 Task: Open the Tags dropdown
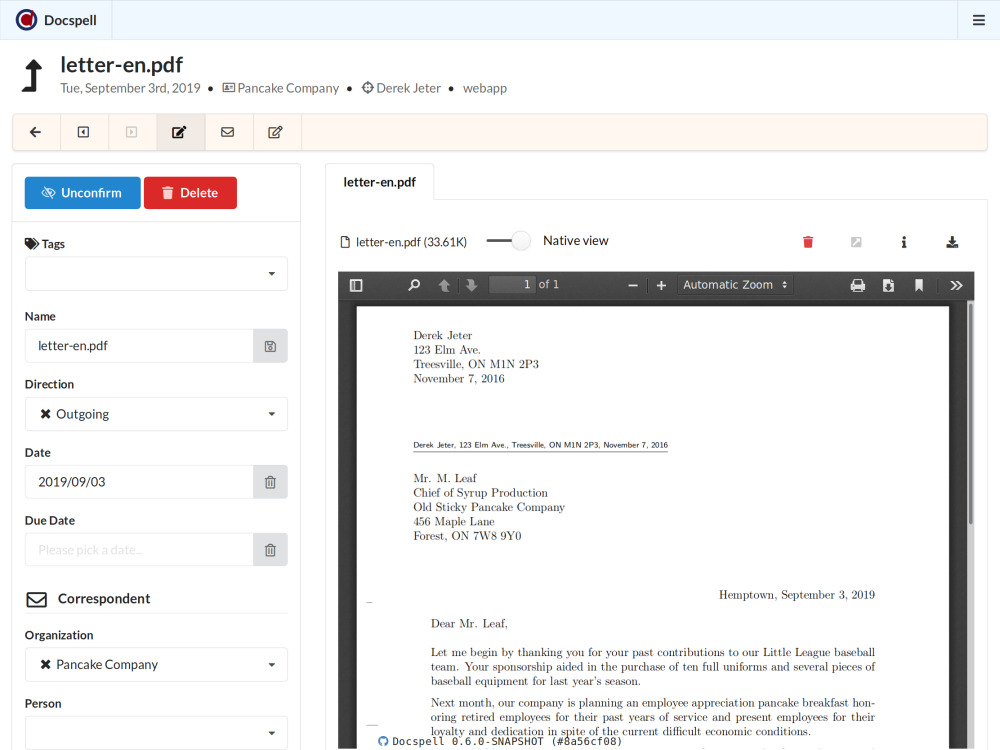(156, 274)
